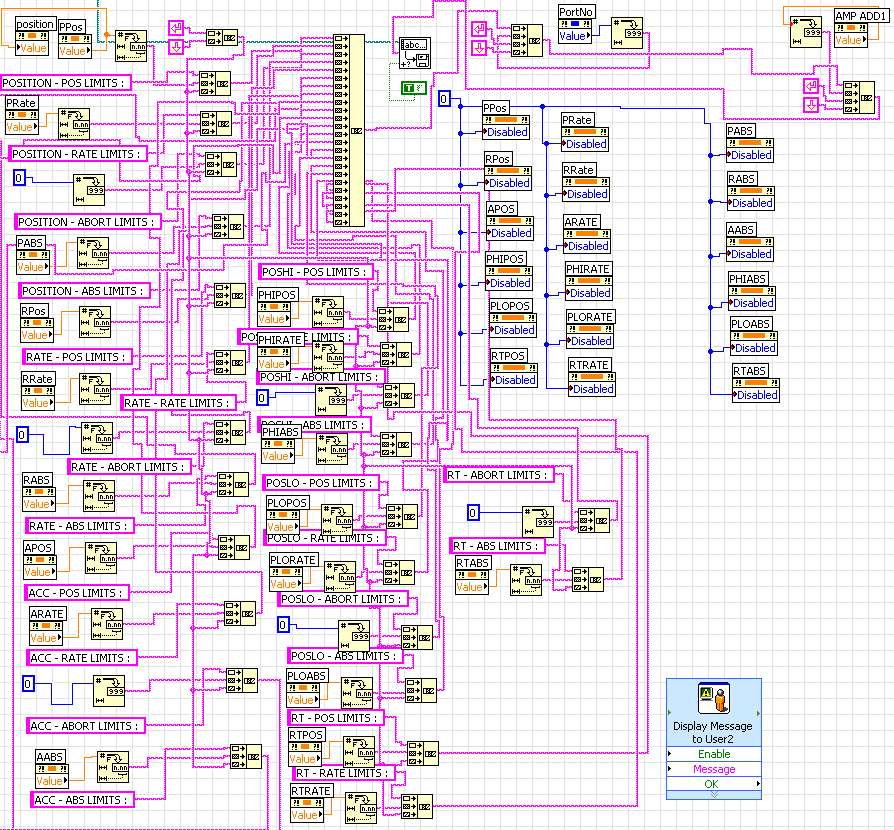The image size is (894, 830).
Task: Click decimal string function left of AMP ADD1
Action: tap(806, 32)
